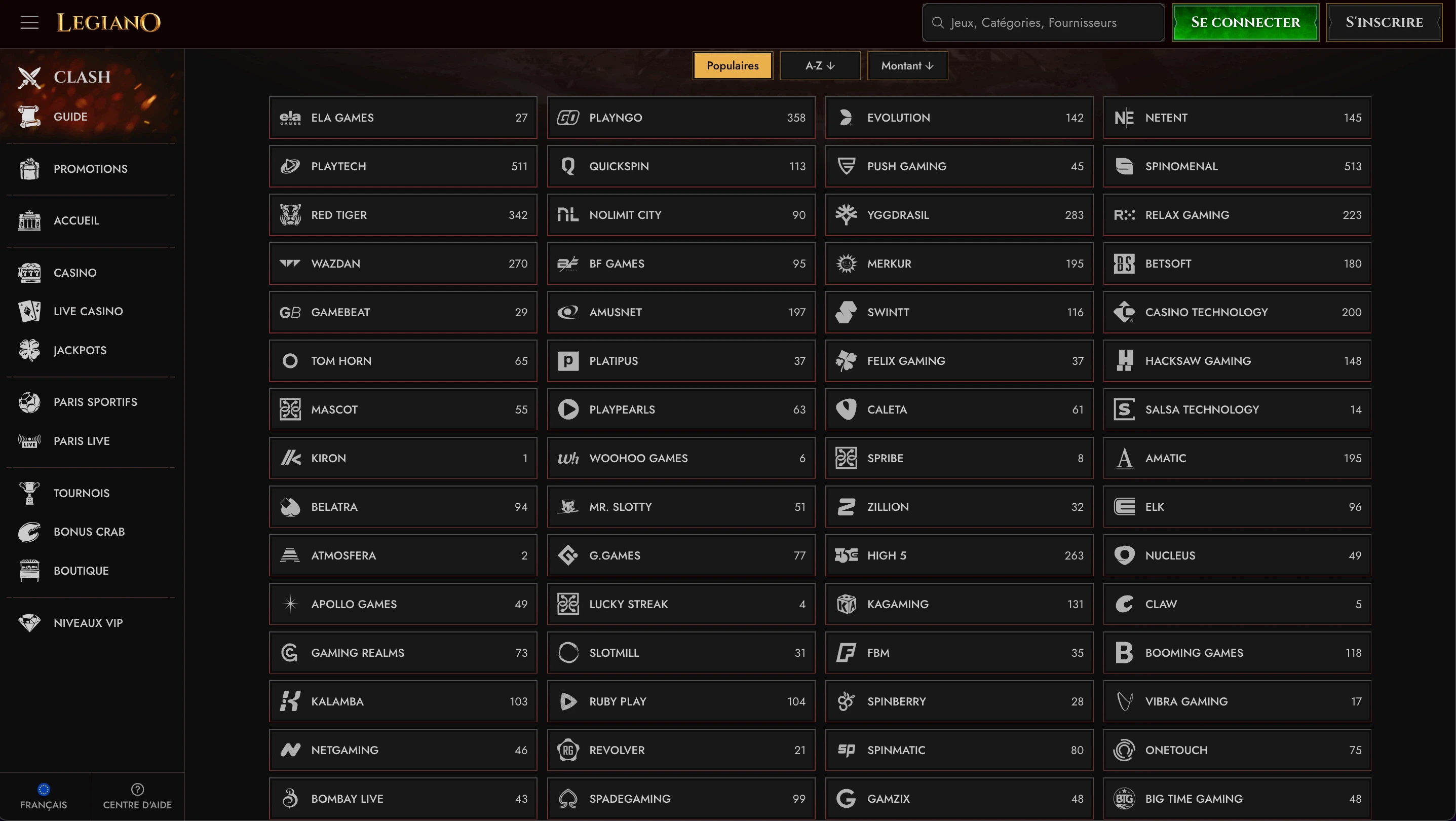The height and width of the screenshot is (821, 1456).
Task: Open the Casino Technology provider games
Action: [1237, 312]
